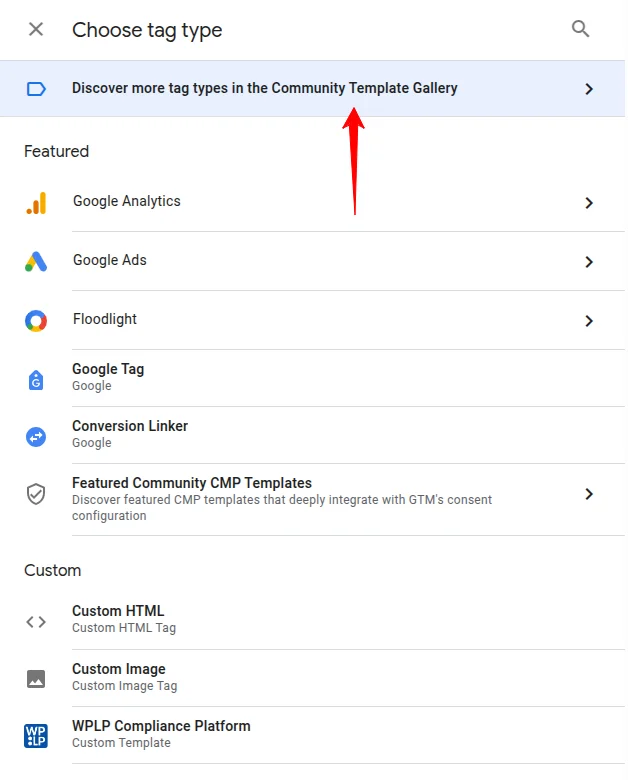Viewport: 628px width, 780px height.
Task: Expand Google Analytics tag options chevron
Action: 589,203
